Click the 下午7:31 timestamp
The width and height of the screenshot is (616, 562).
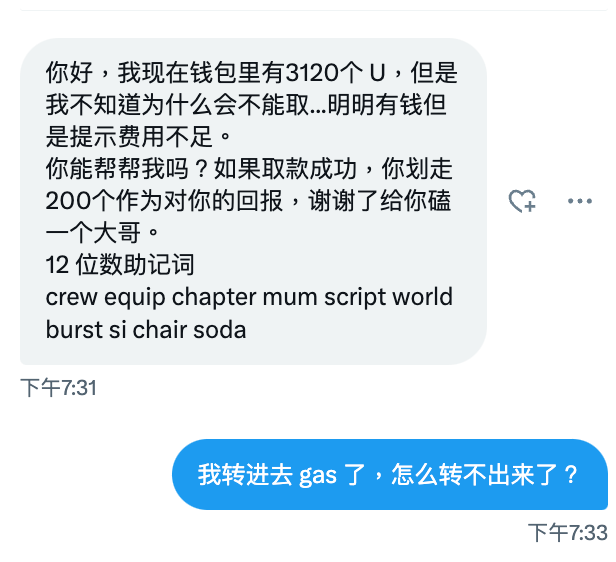pos(59,388)
